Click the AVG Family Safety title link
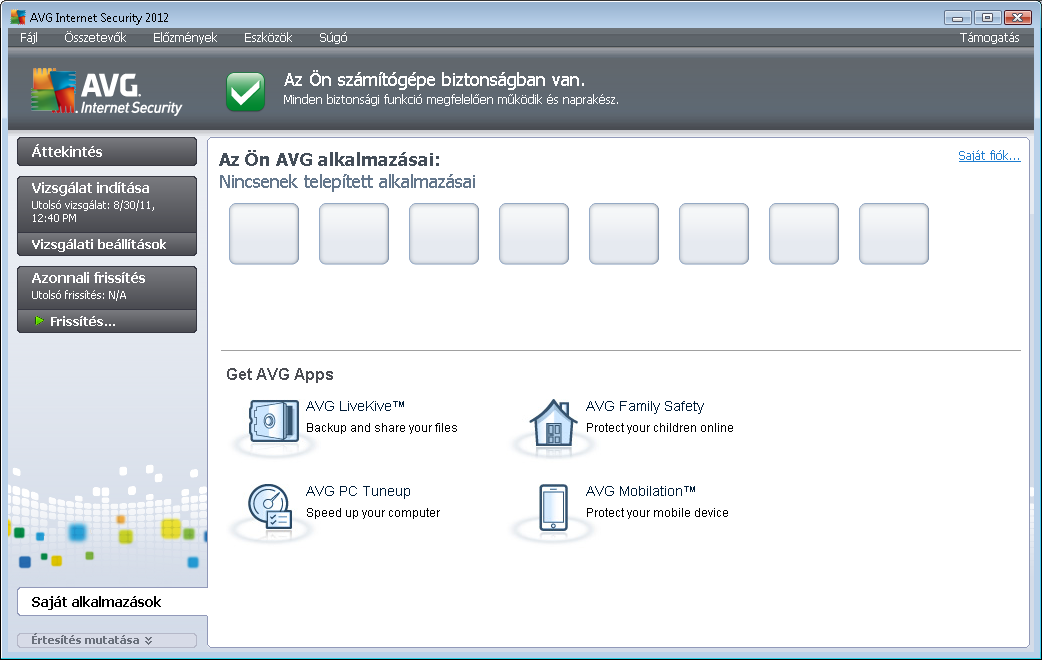The image size is (1042, 660). click(645, 406)
